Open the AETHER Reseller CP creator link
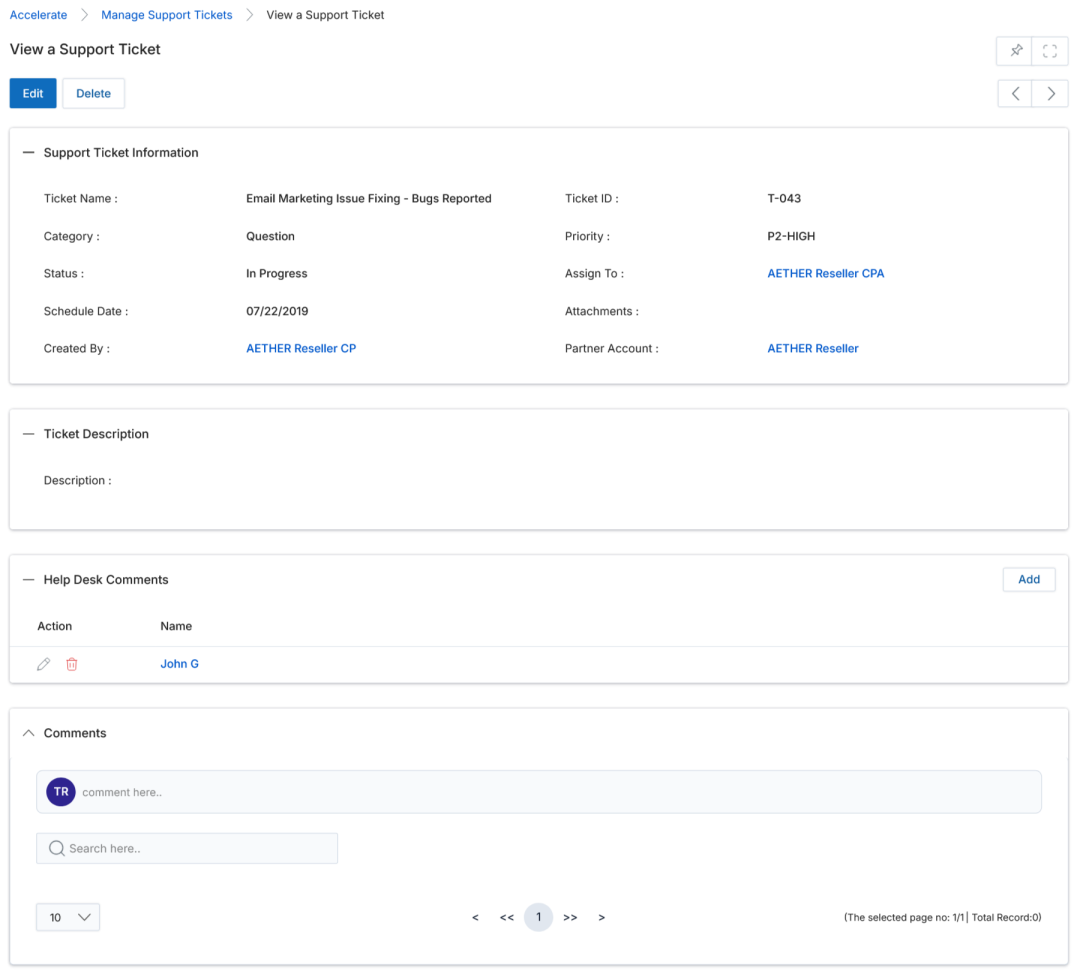 301,348
